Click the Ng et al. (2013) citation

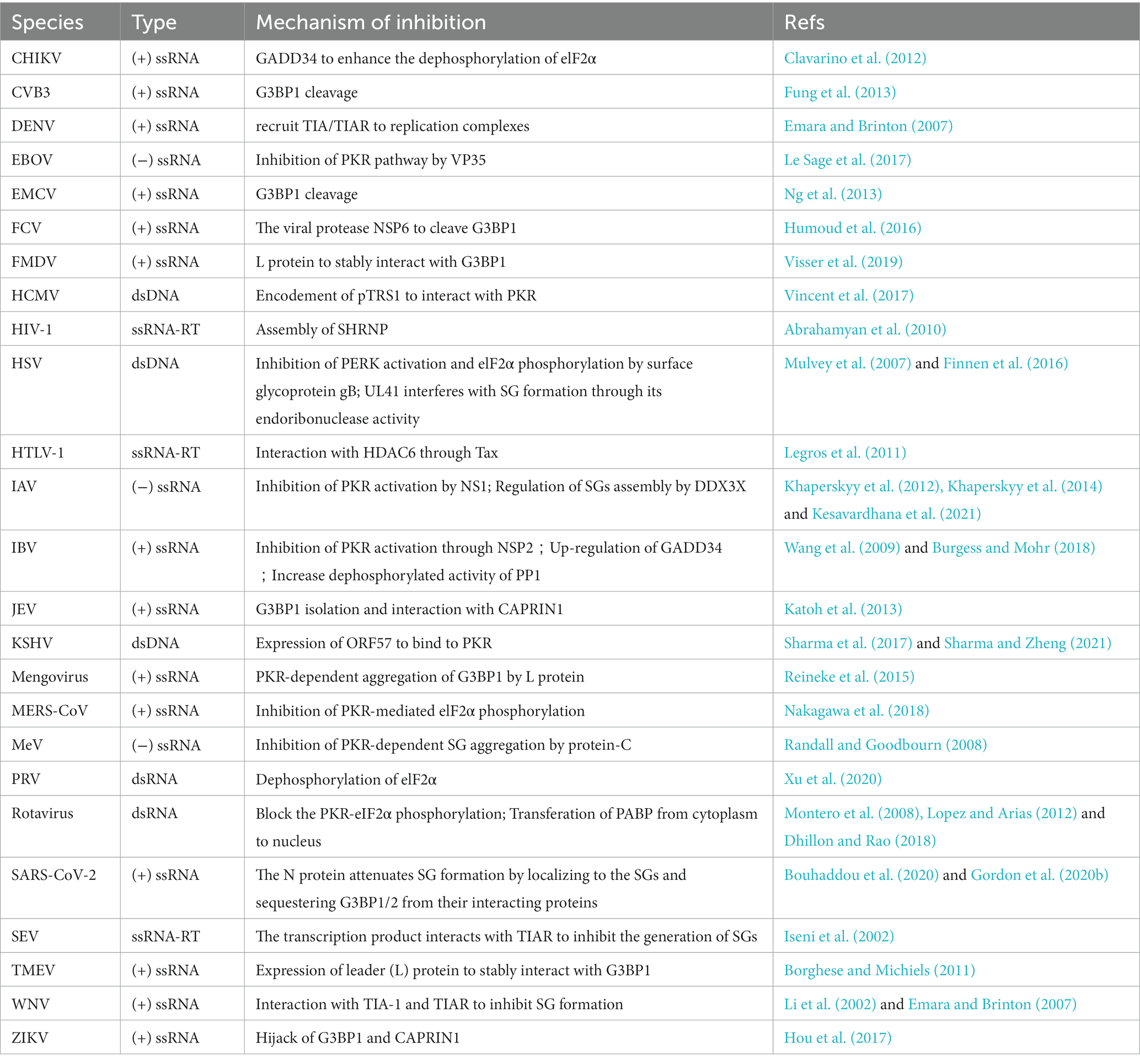tap(833, 194)
